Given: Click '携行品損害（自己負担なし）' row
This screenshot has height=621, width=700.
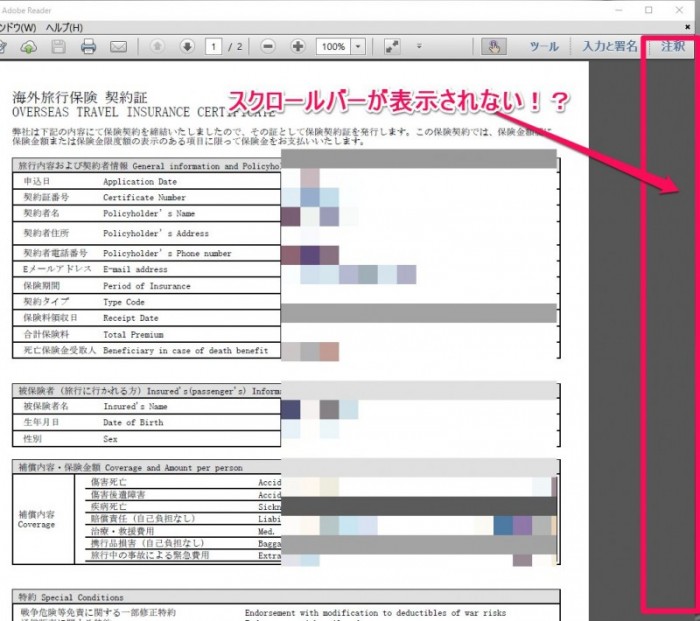Looking at the screenshot, I should (x=147, y=543).
